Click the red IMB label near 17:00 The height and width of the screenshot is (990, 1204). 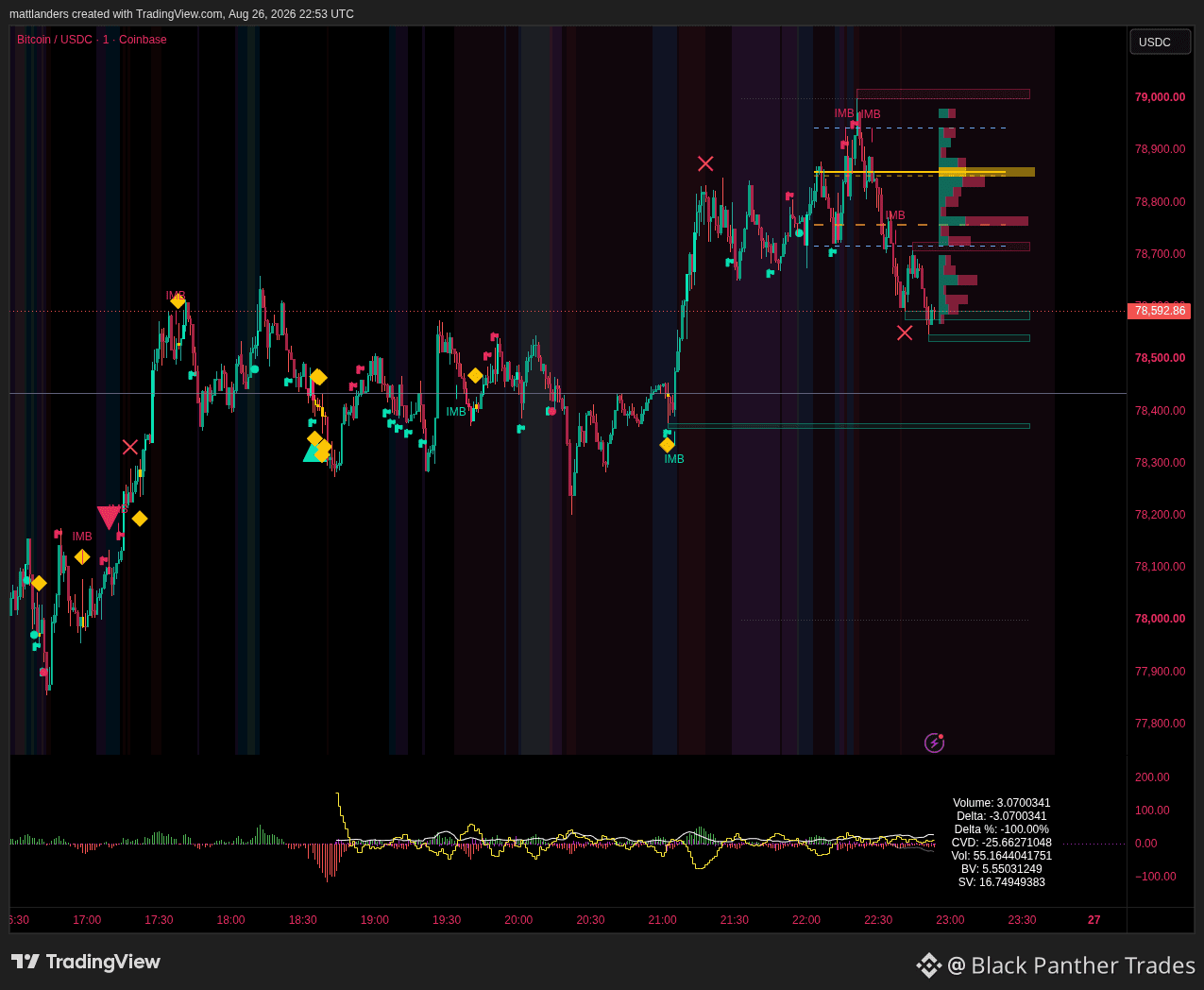(82, 537)
